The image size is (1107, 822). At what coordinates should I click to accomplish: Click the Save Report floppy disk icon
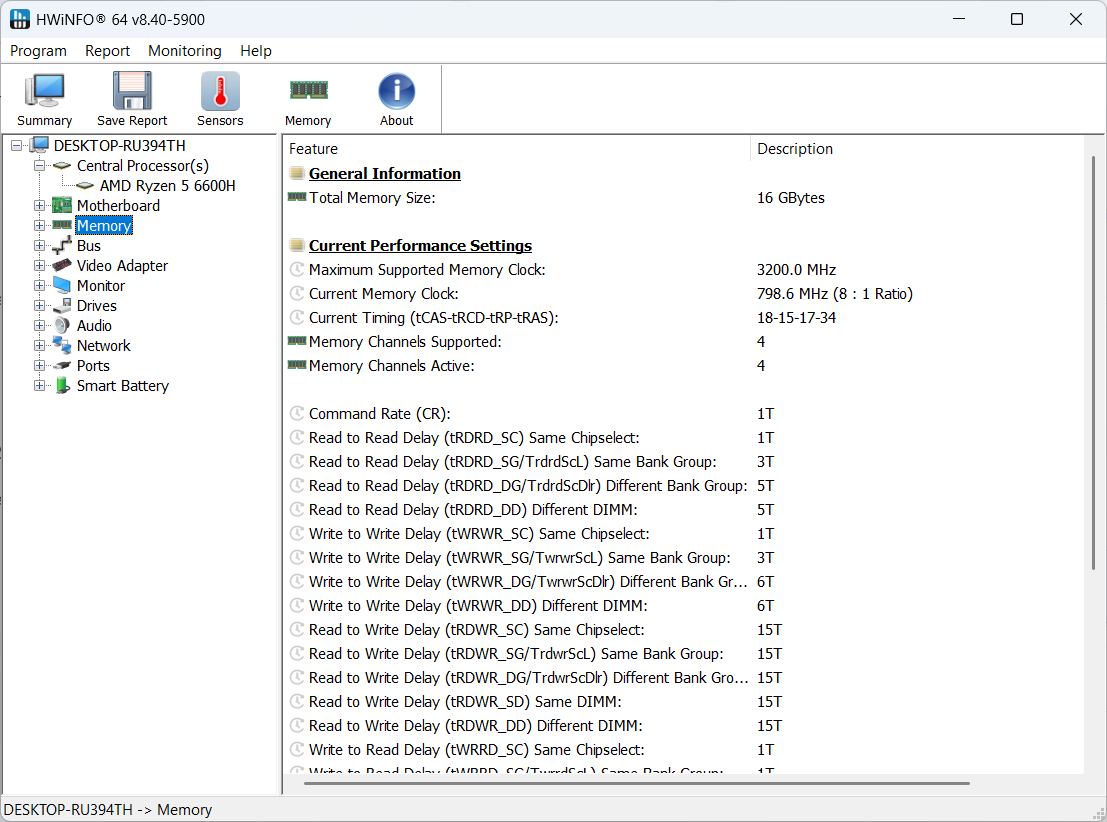coord(132,92)
